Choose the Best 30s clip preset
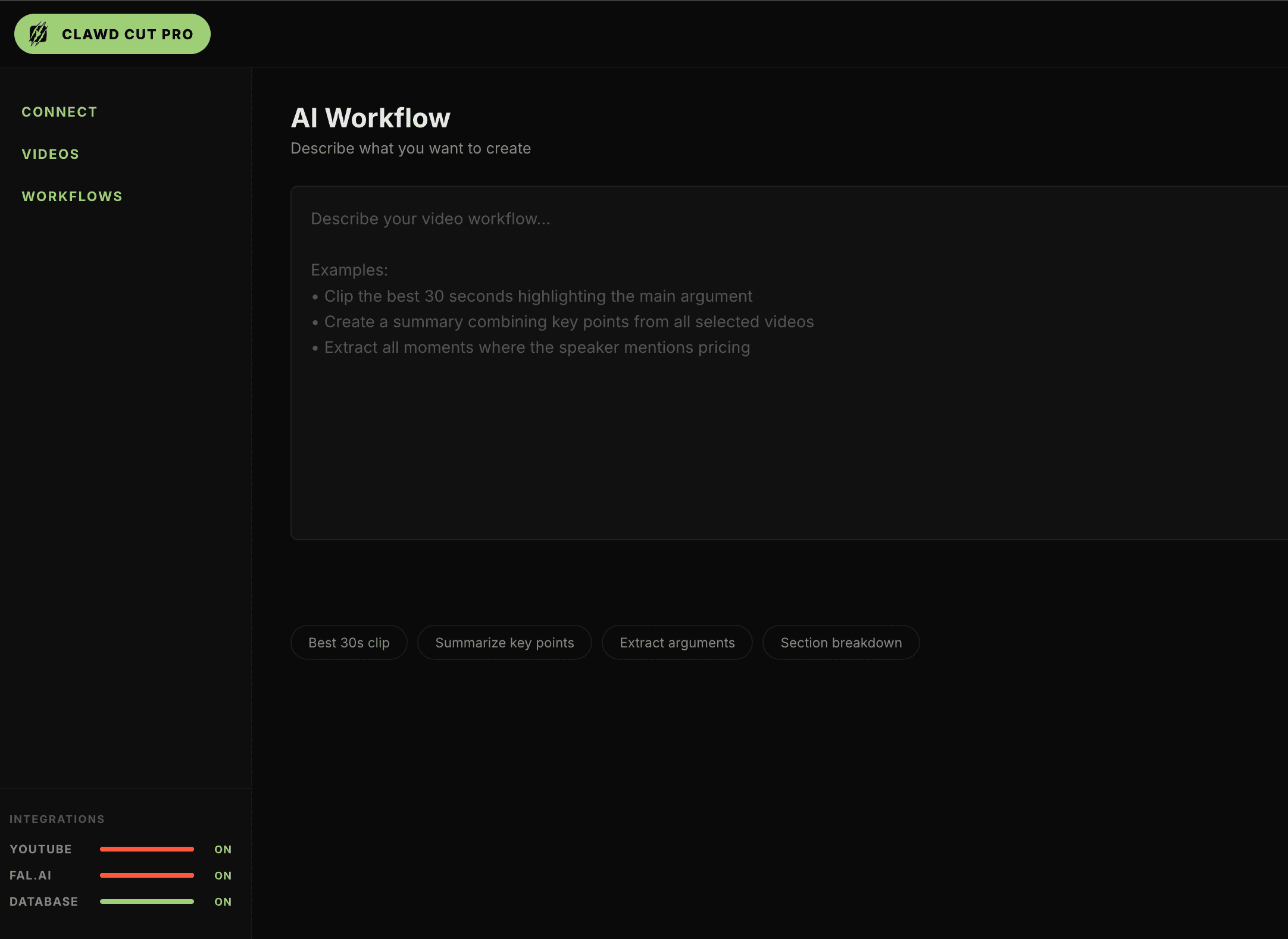 [349, 643]
